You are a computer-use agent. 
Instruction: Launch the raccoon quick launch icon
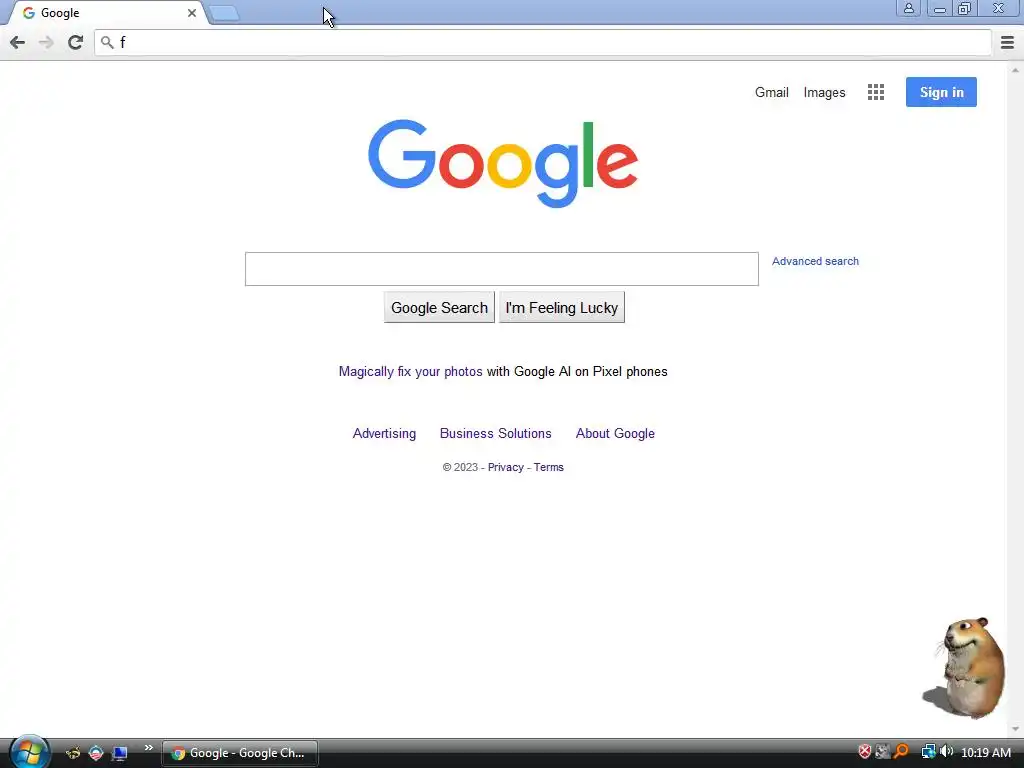73,753
